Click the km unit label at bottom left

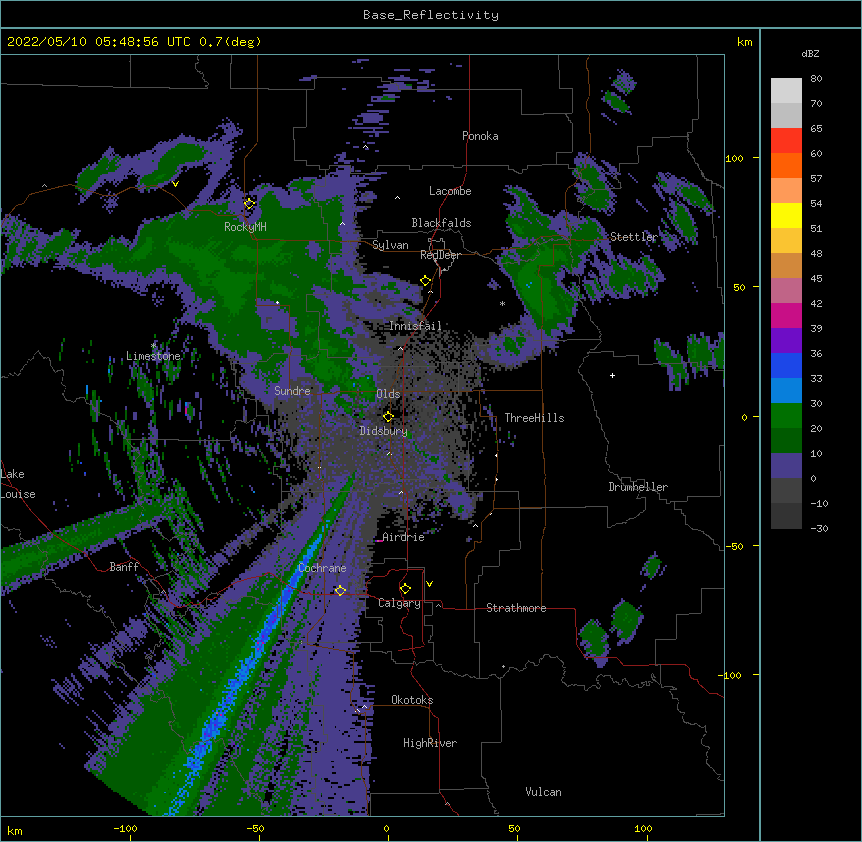(x=15, y=831)
